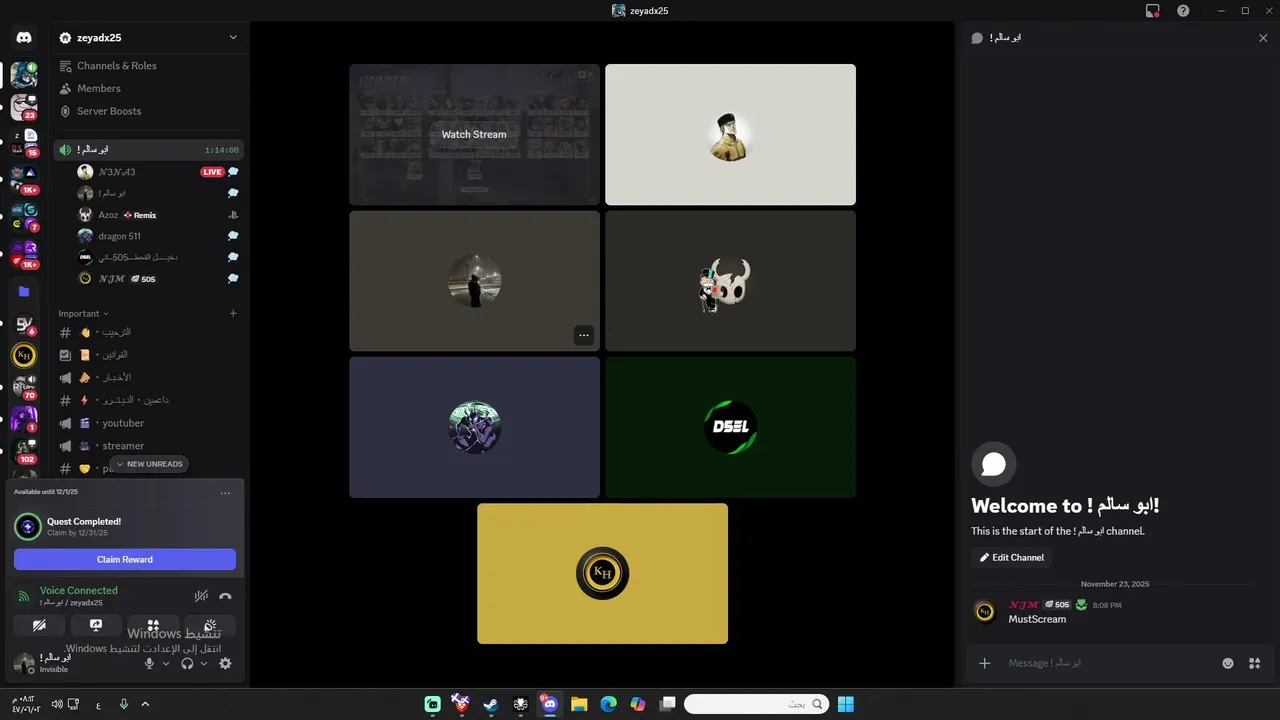
Task: Select the skull mask avatar tile
Action: (730, 281)
